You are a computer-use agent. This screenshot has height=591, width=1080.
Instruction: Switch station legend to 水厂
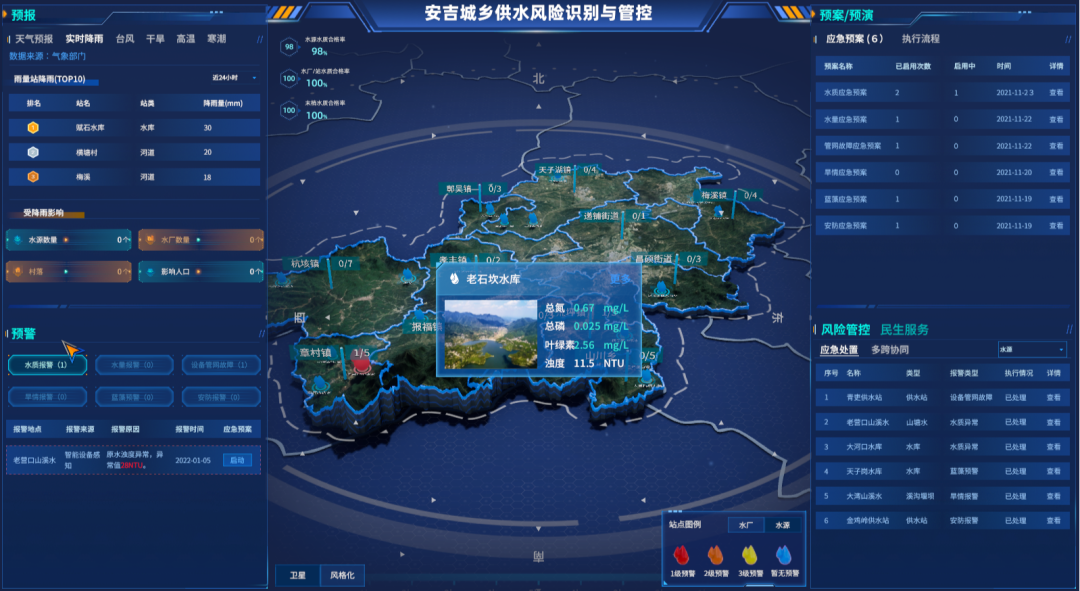point(746,524)
